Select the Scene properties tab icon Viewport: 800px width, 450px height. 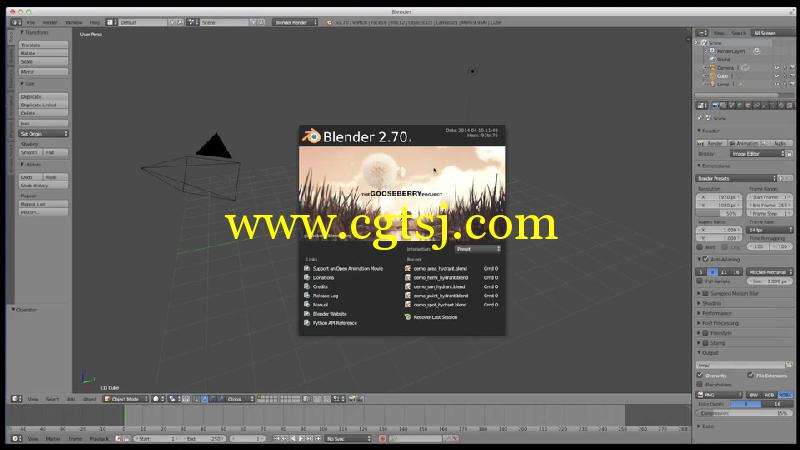pyautogui.click(x=732, y=106)
